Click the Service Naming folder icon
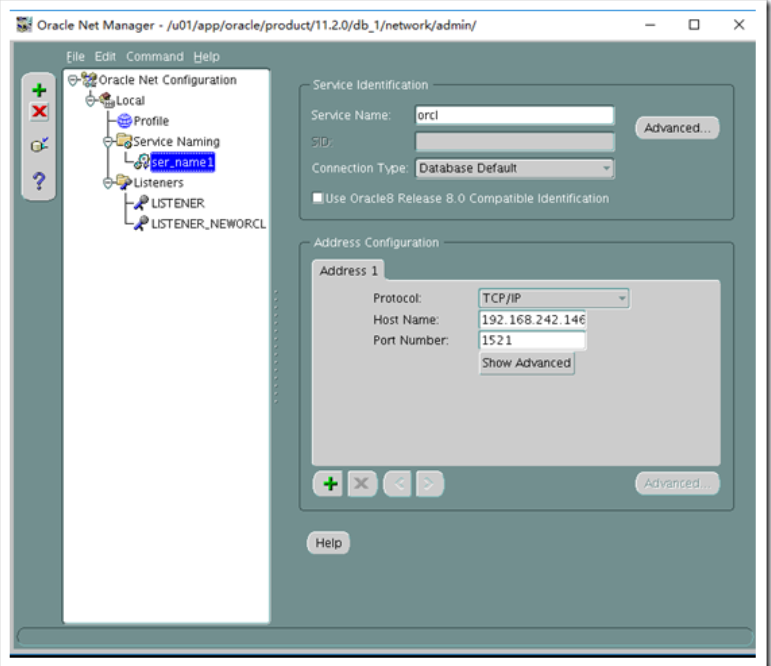The height and width of the screenshot is (666, 771). 124,141
